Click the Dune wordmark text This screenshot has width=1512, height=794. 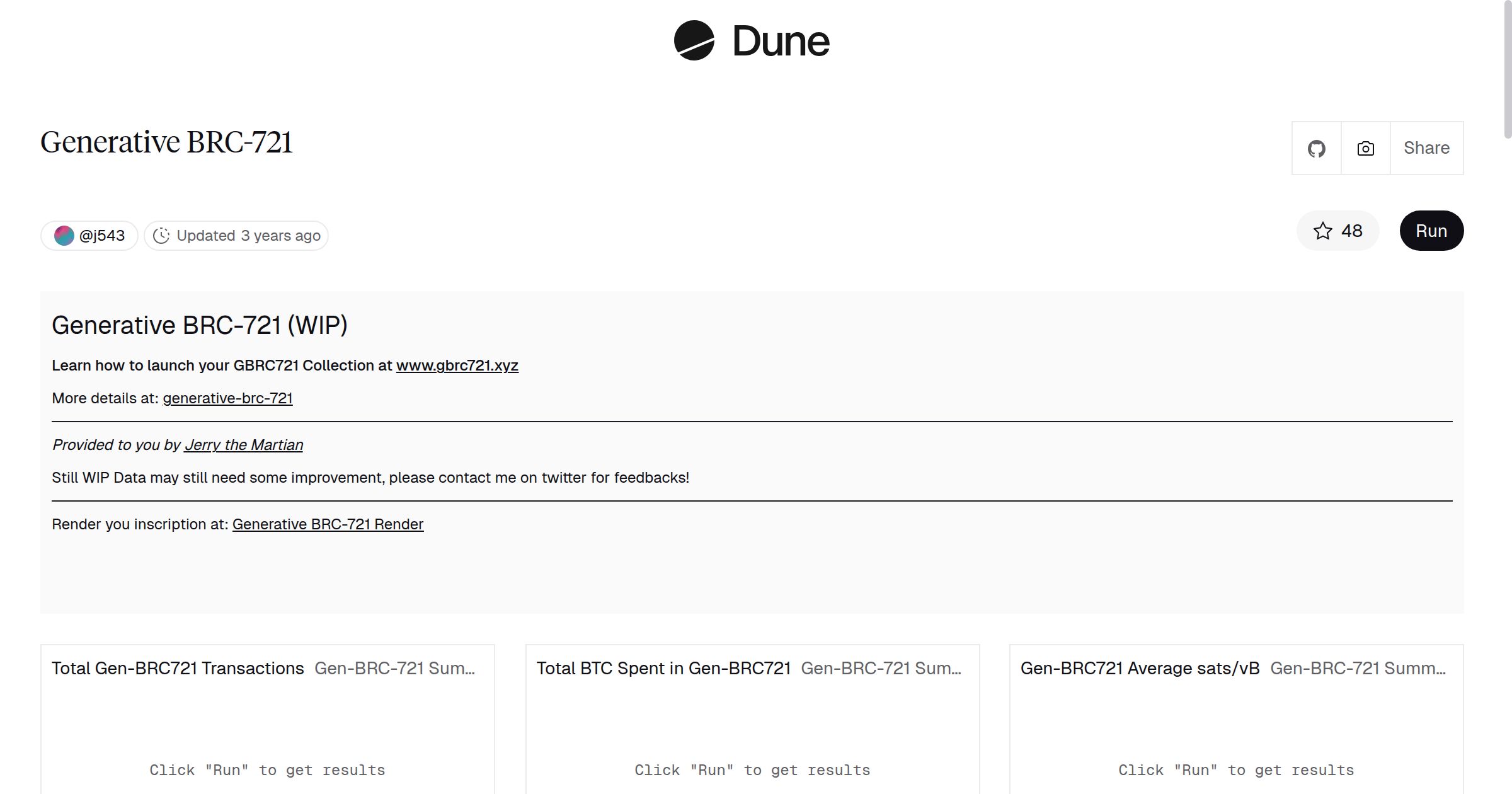pyautogui.click(x=781, y=42)
